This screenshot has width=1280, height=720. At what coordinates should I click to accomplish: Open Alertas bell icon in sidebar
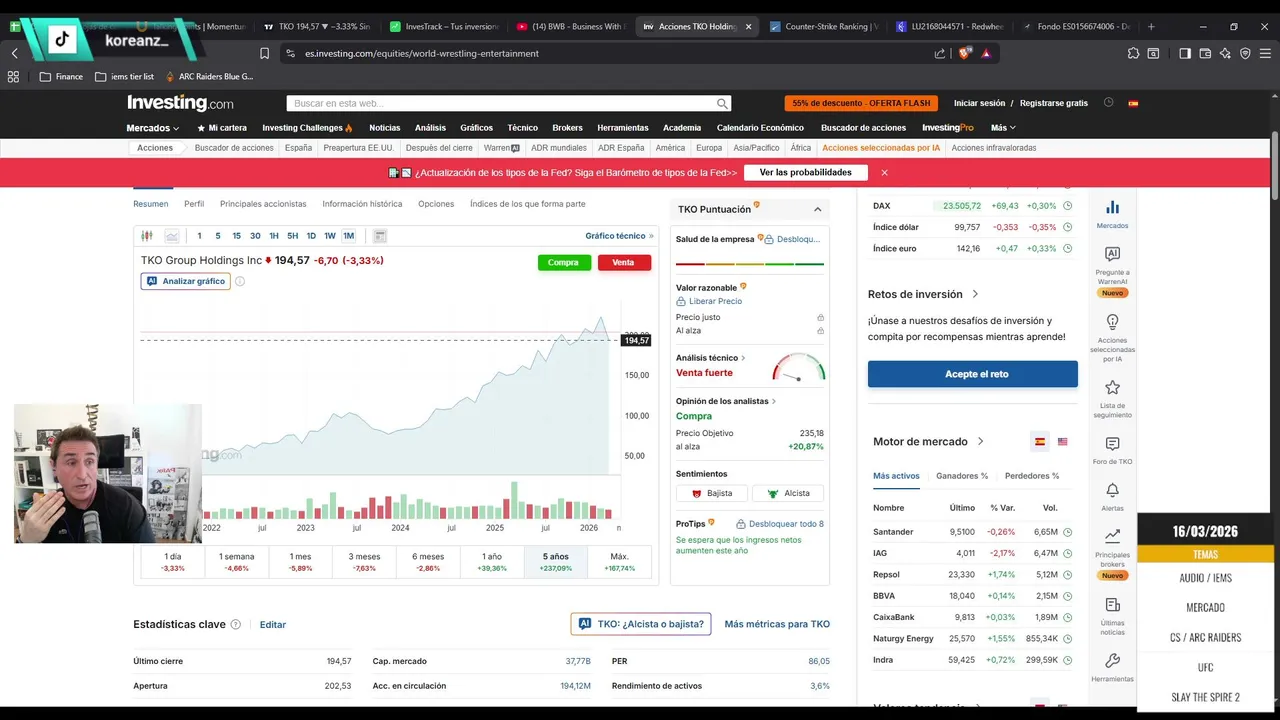coord(1112,490)
